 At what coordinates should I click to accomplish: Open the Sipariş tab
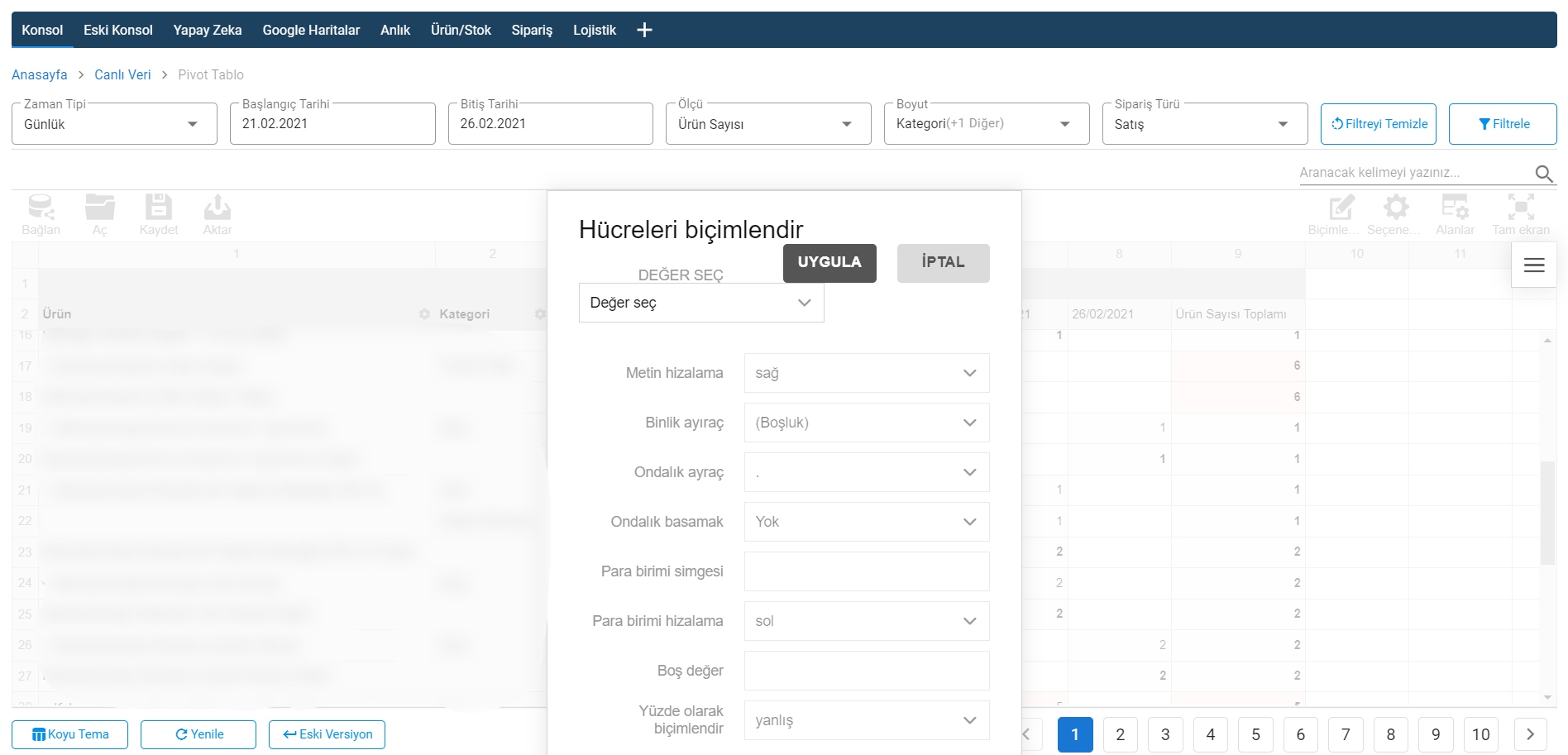pos(532,30)
